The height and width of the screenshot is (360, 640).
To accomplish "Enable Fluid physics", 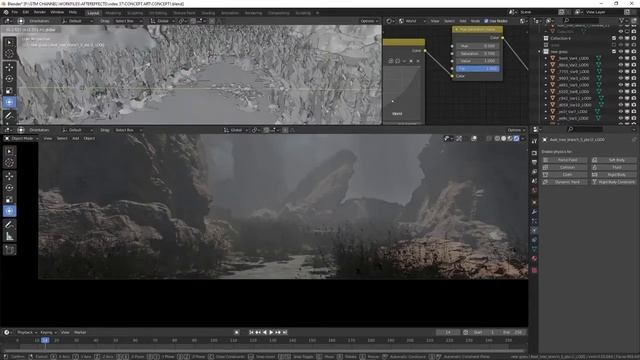I will tap(614, 167).
